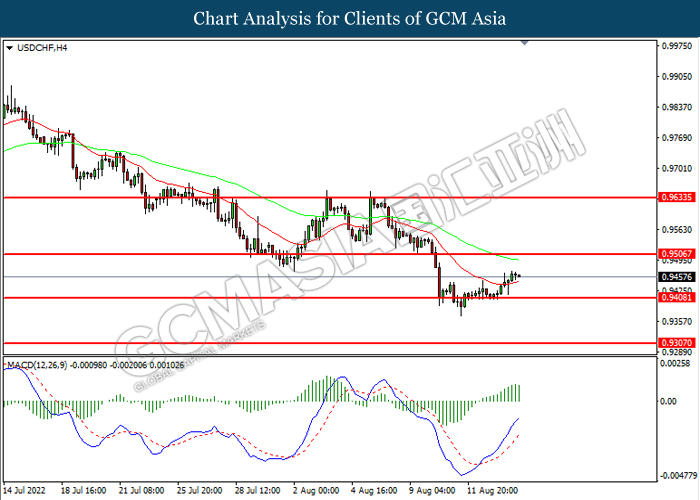700x500 pixels.
Task: Click the 0.96335 resistance level label
Action: [677, 197]
